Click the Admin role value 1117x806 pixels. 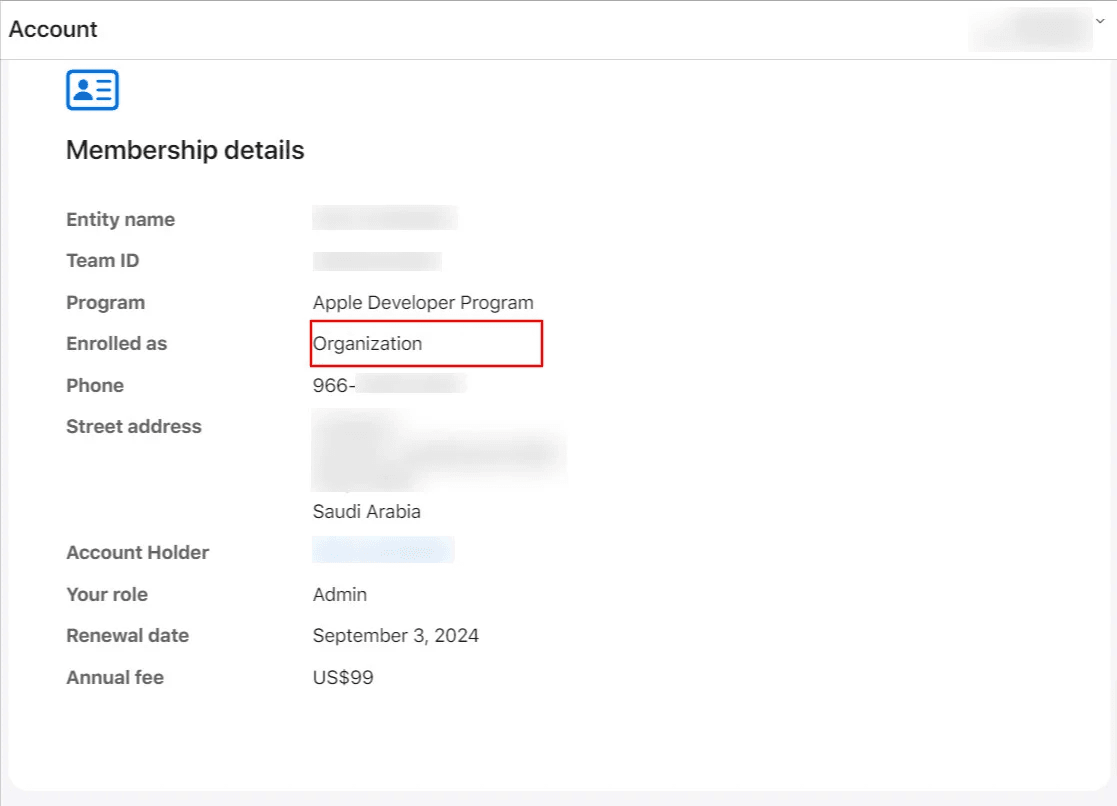[x=340, y=595]
